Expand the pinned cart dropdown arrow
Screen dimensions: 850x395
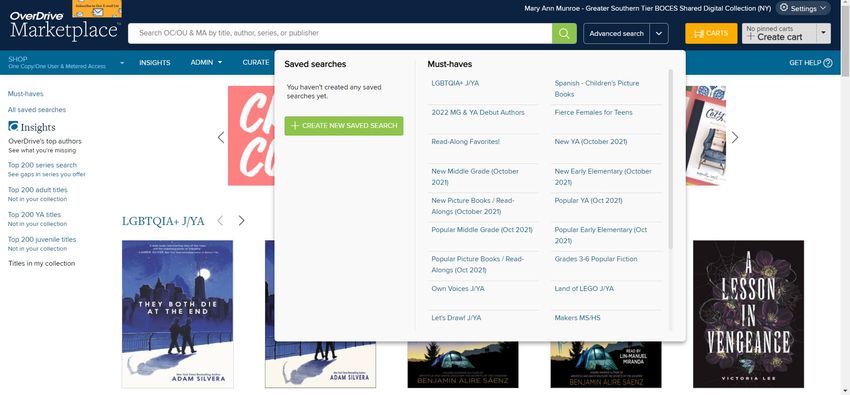(823, 33)
